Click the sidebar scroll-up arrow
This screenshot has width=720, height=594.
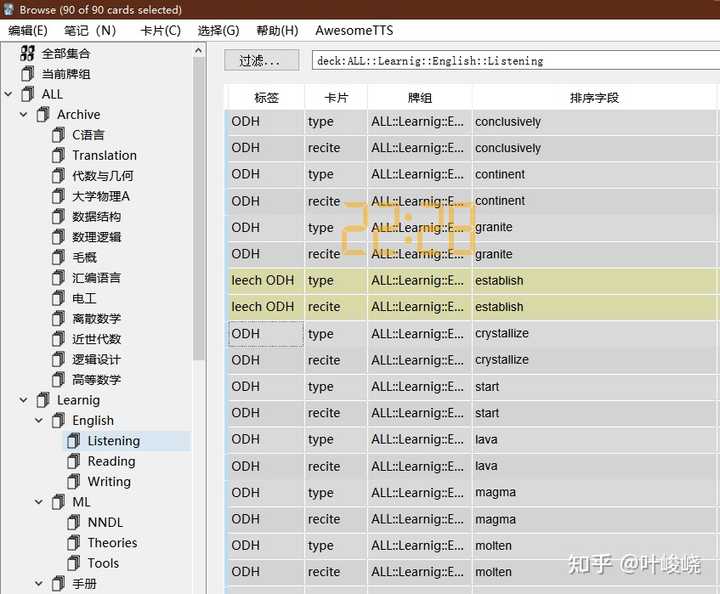coord(198,50)
